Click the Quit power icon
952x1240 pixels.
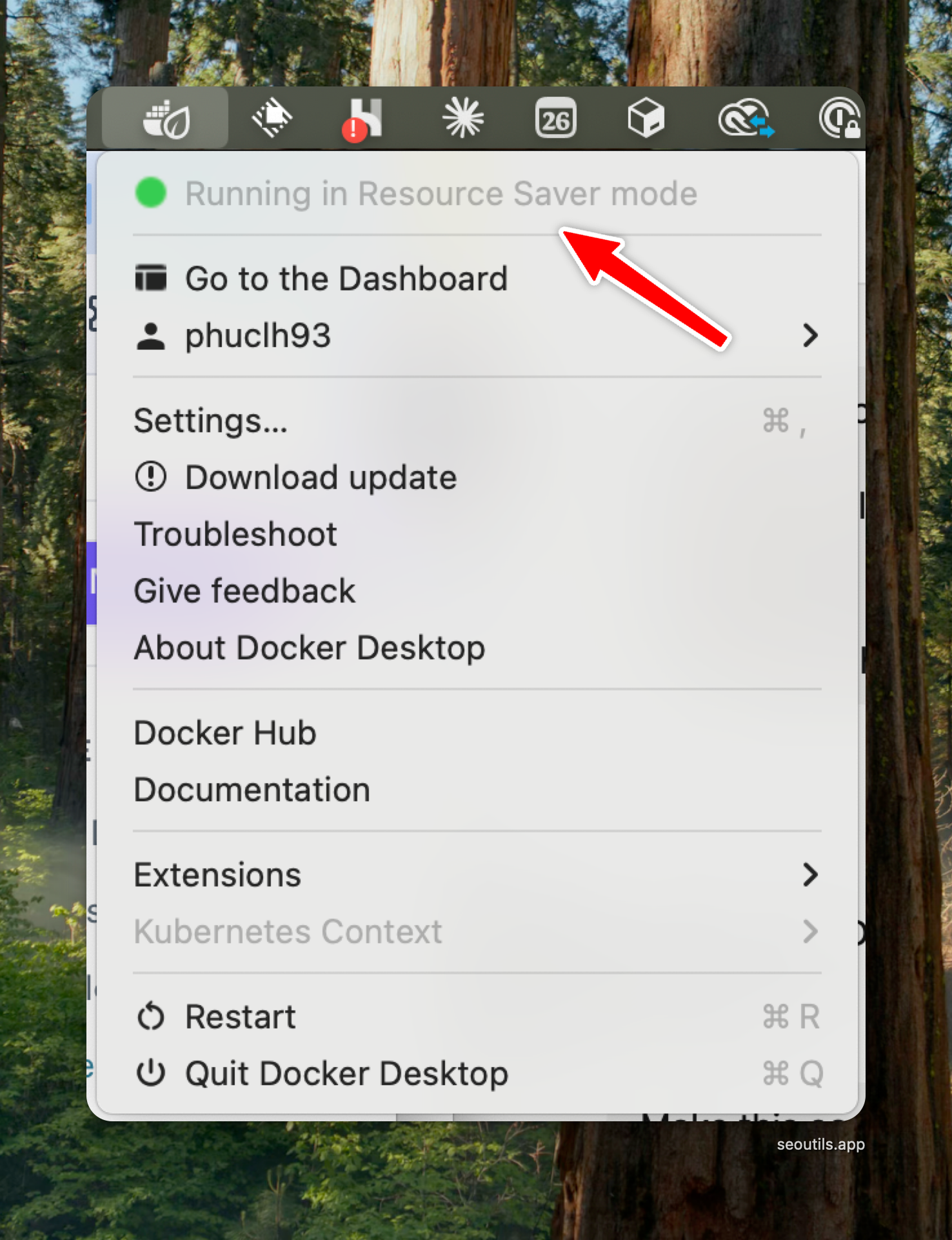pos(151,1074)
